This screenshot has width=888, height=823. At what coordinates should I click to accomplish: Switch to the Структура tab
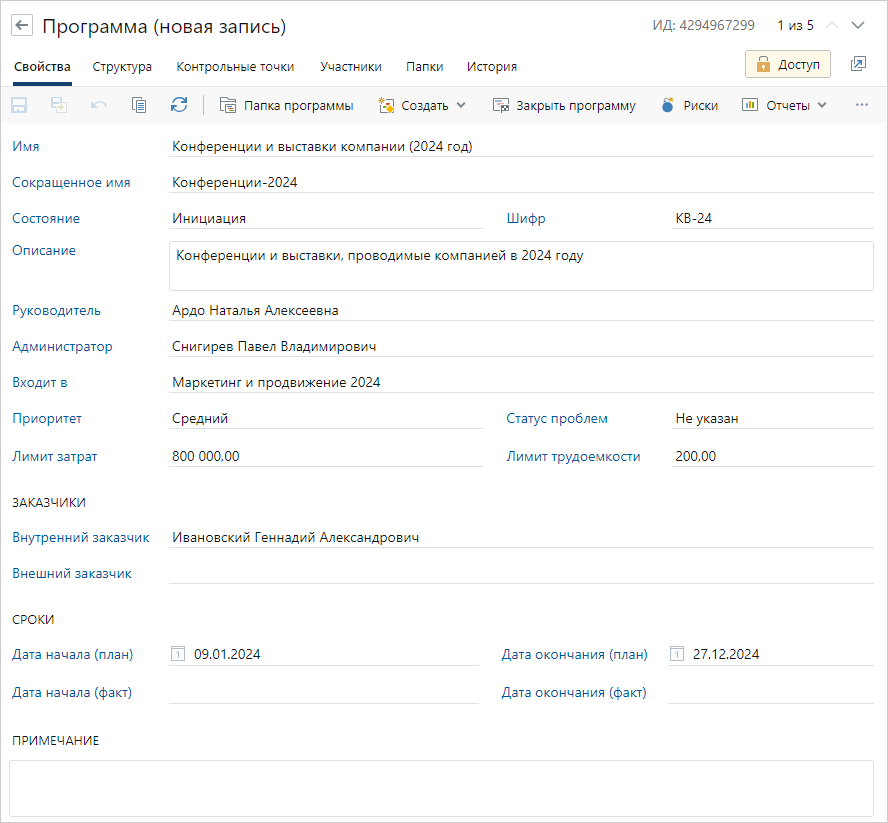click(x=122, y=67)
